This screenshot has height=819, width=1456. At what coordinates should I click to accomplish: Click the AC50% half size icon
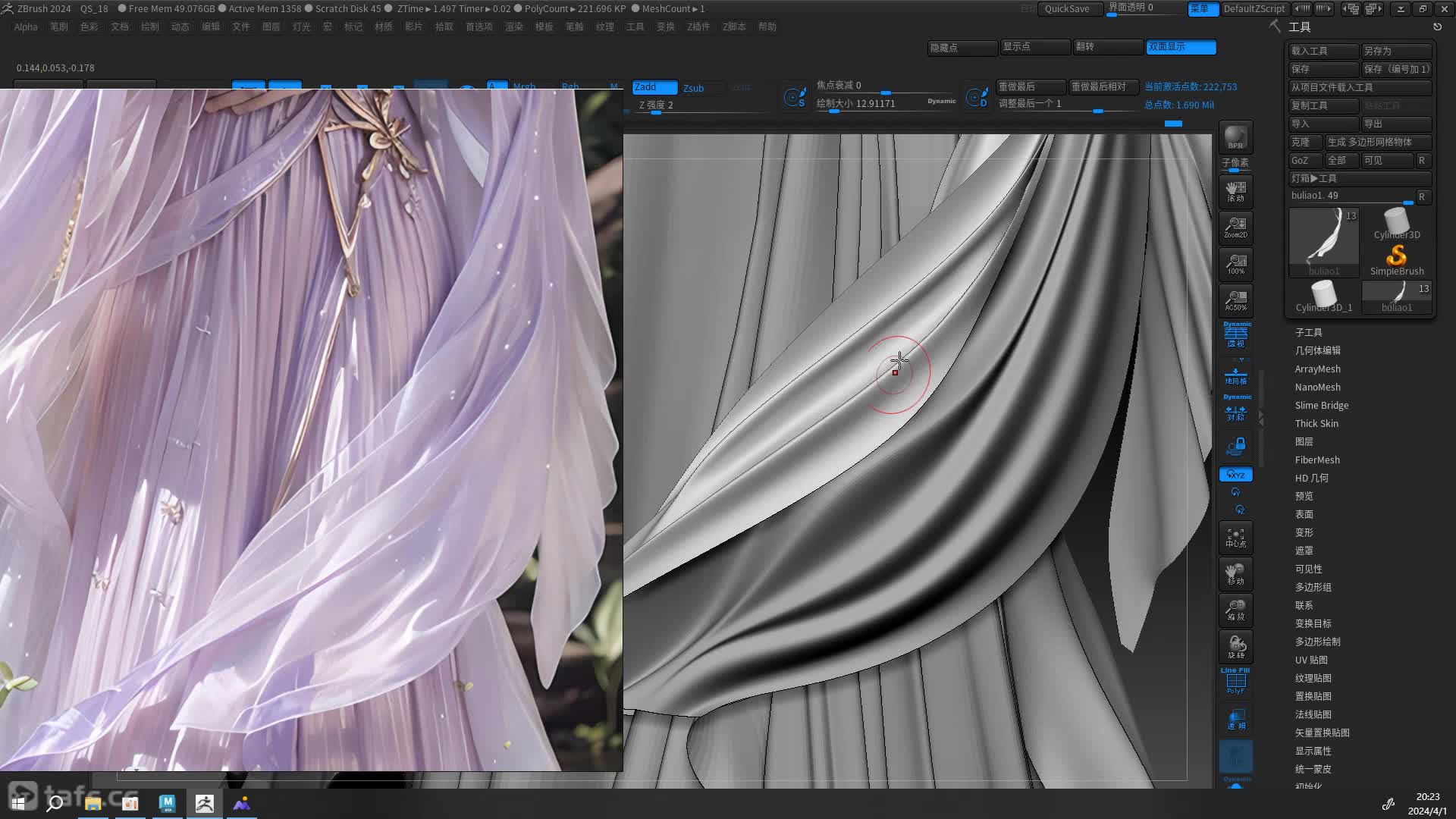point(1235,300)
